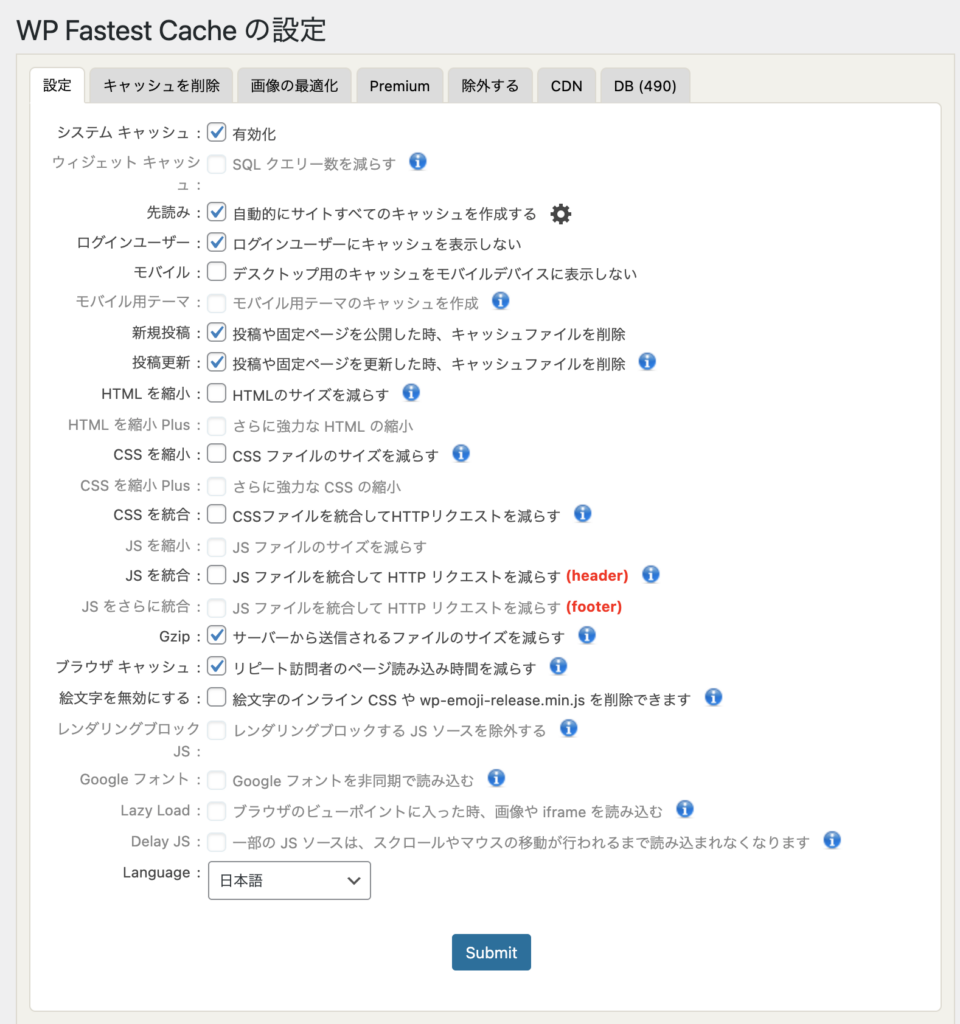Switch to the キャッシュを削除 tab
Viewport: 960px width, 1024px height.
[161, 85]
